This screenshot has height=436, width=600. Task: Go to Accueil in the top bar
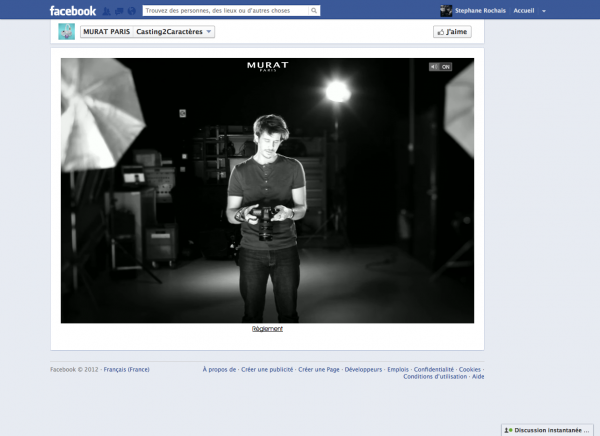523,11
